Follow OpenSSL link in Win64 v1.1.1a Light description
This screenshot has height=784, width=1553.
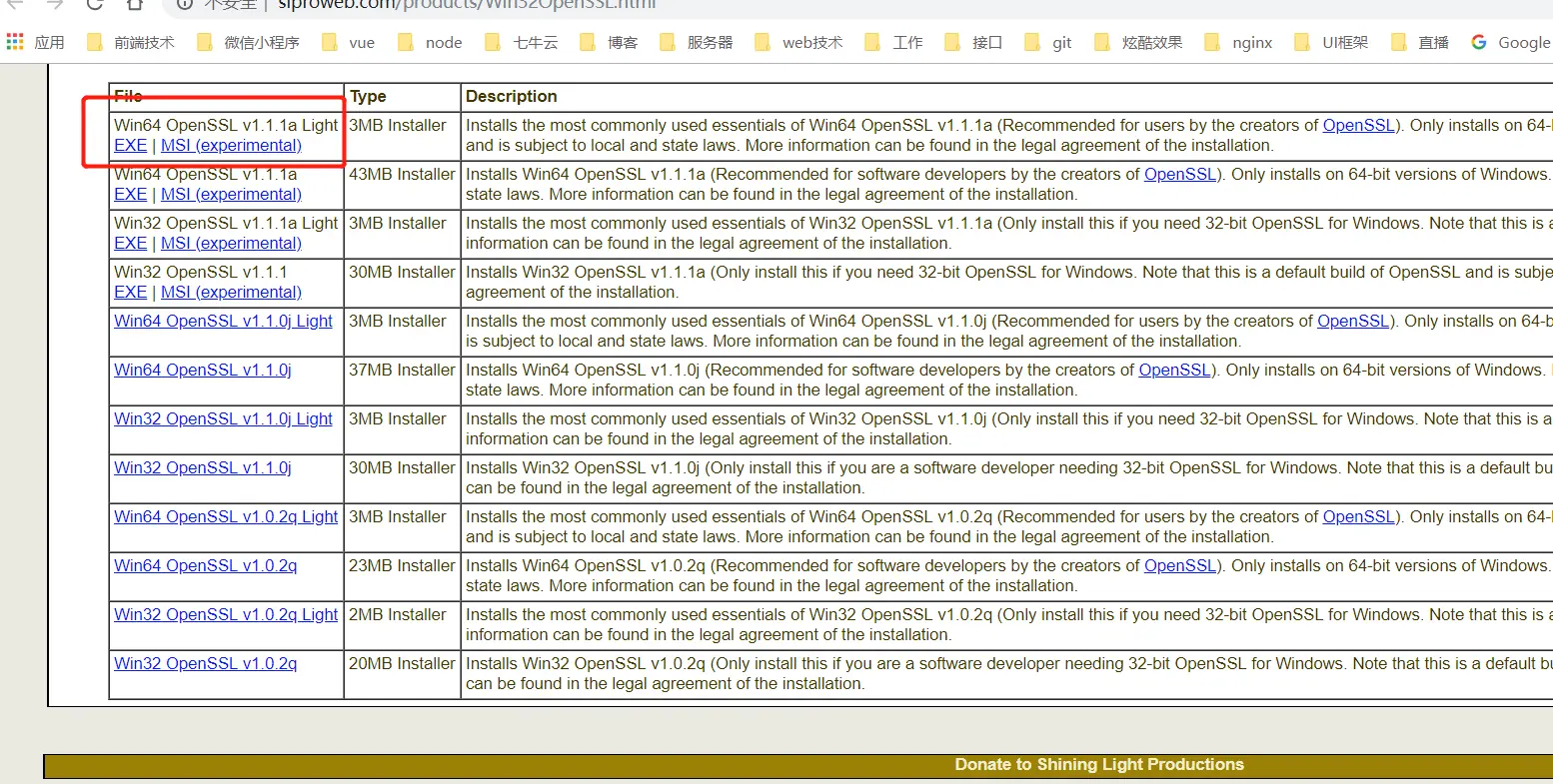[x=1359, y=125]
